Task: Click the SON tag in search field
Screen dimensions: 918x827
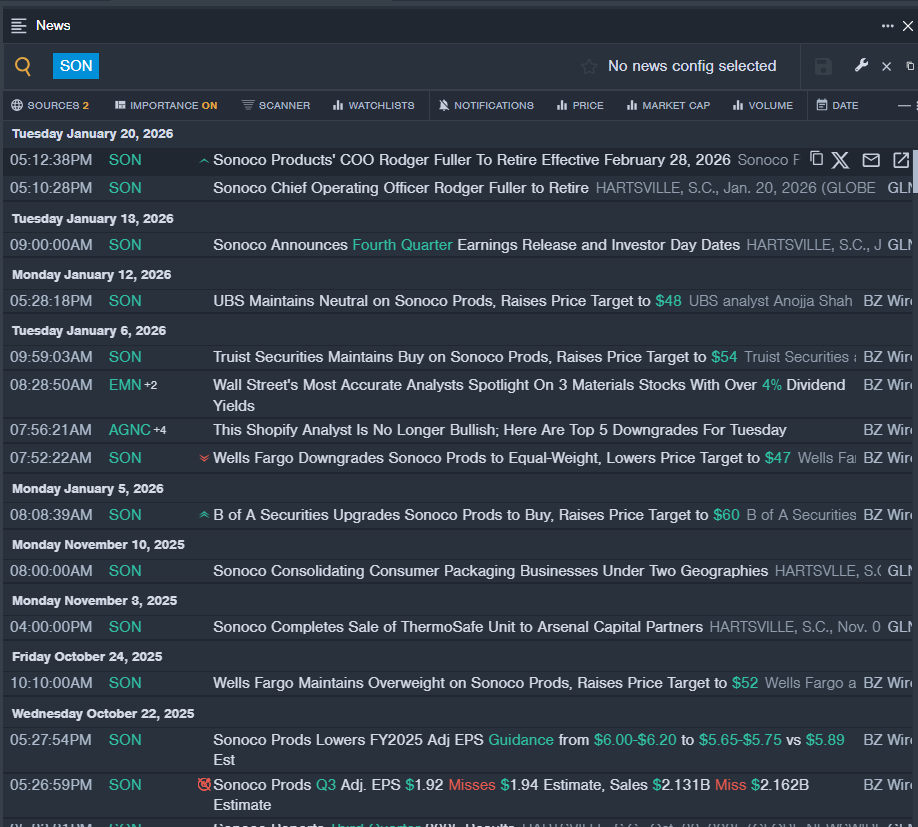Action: tap(76, 66)
